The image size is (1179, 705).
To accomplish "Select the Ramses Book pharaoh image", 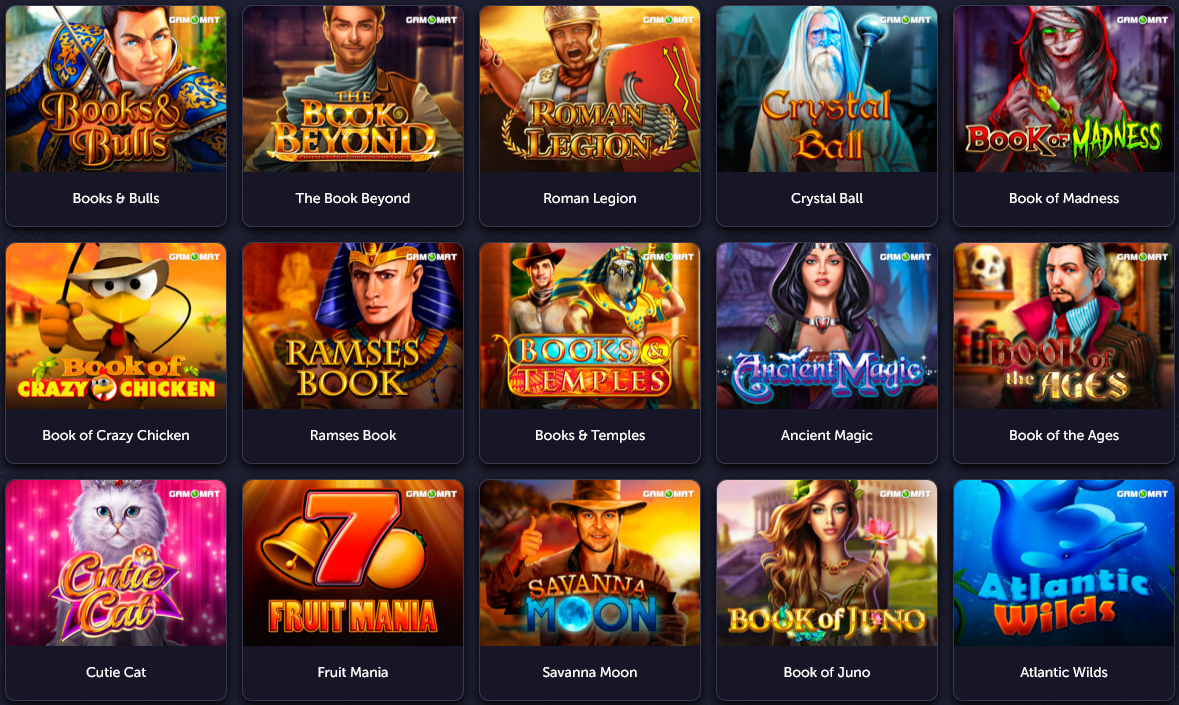I will coord(353,325).
